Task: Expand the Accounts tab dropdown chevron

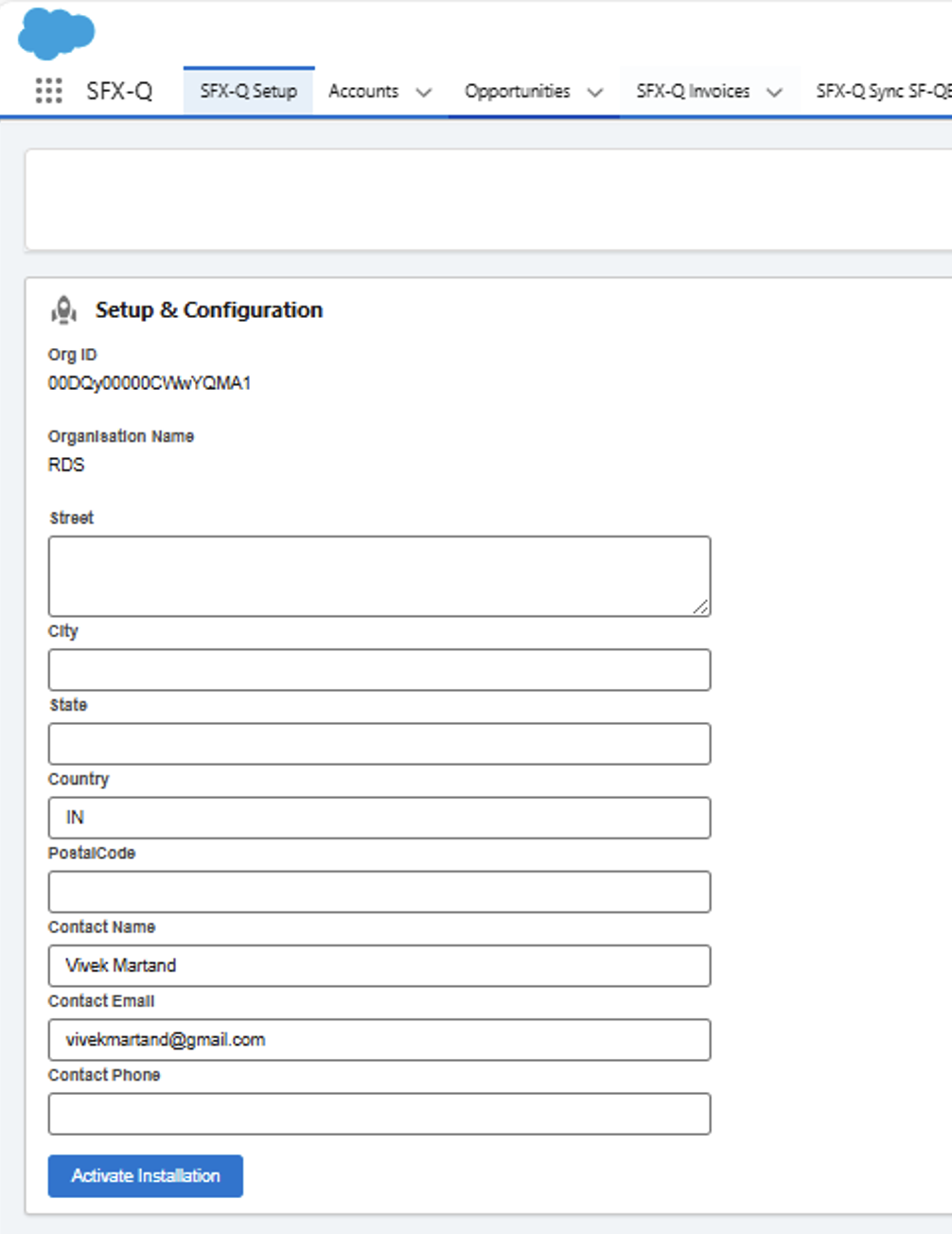Action: [x=424, y=92]
